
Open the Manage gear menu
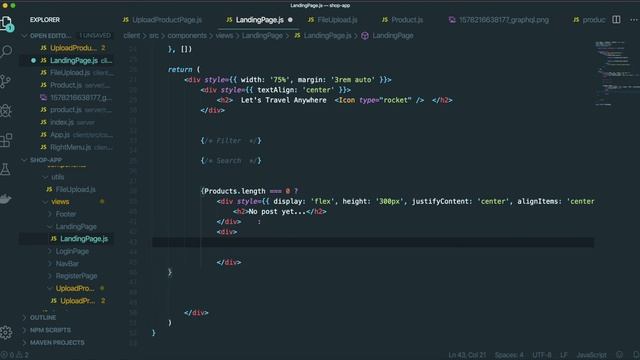[x=6, y=332]
